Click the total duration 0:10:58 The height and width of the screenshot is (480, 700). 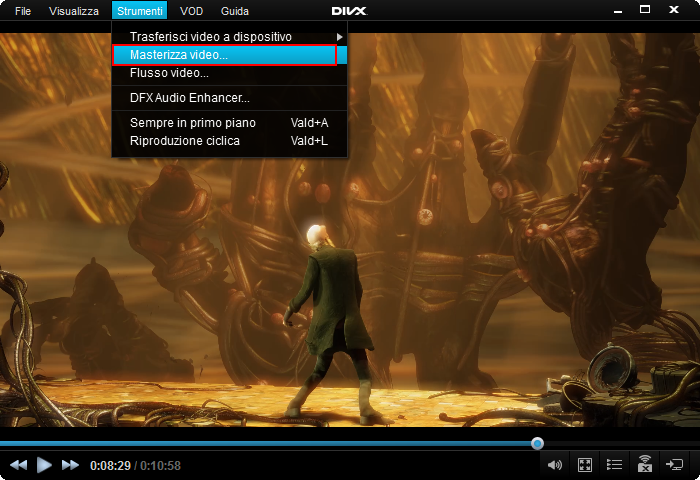click(160, 466)
